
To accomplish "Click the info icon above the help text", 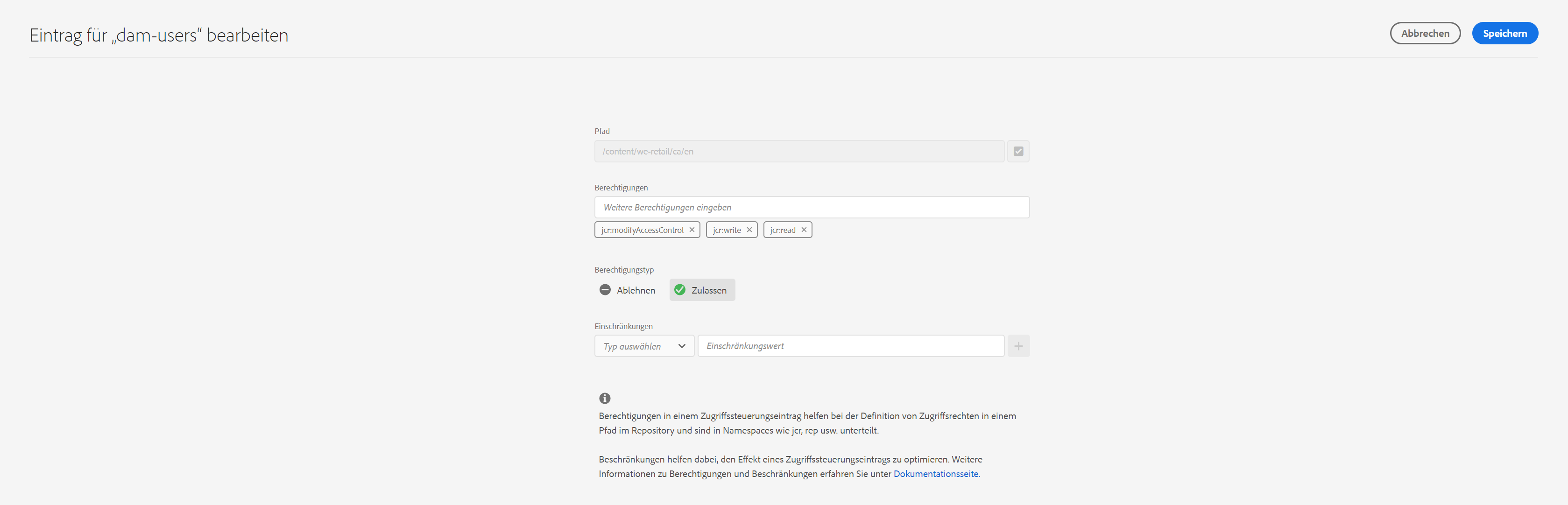I will (604, 399).
